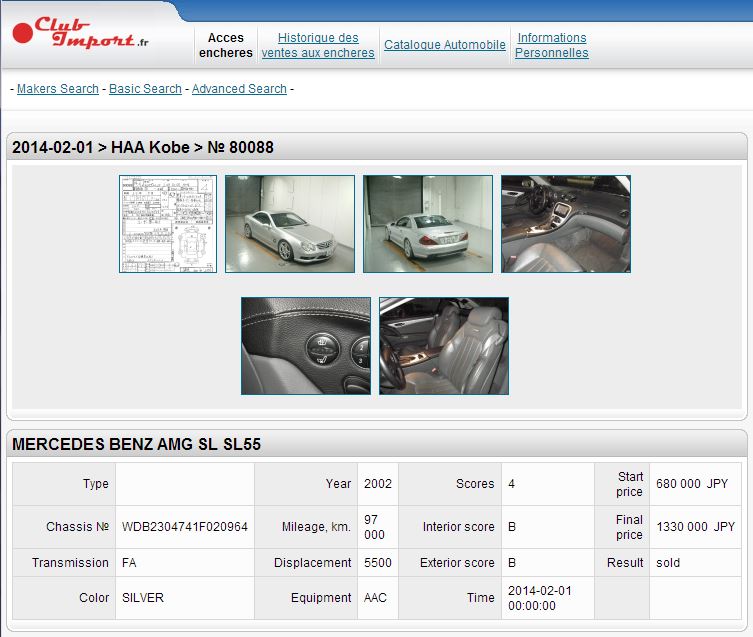The width and height of the screenshot is (753, 637).
Task: Click the start price 680 000 JPY value
Action: pyautogui.click(x=691, y=484)
